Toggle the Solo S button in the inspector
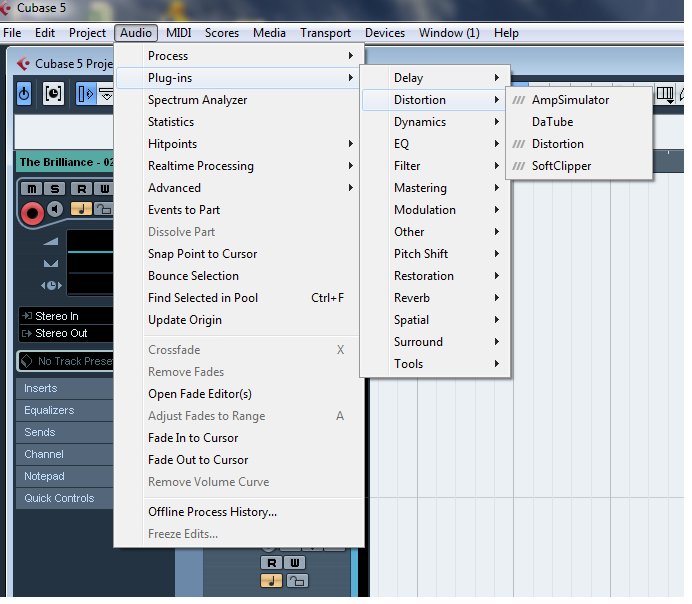The image size is (692, 604). point(55,189)
